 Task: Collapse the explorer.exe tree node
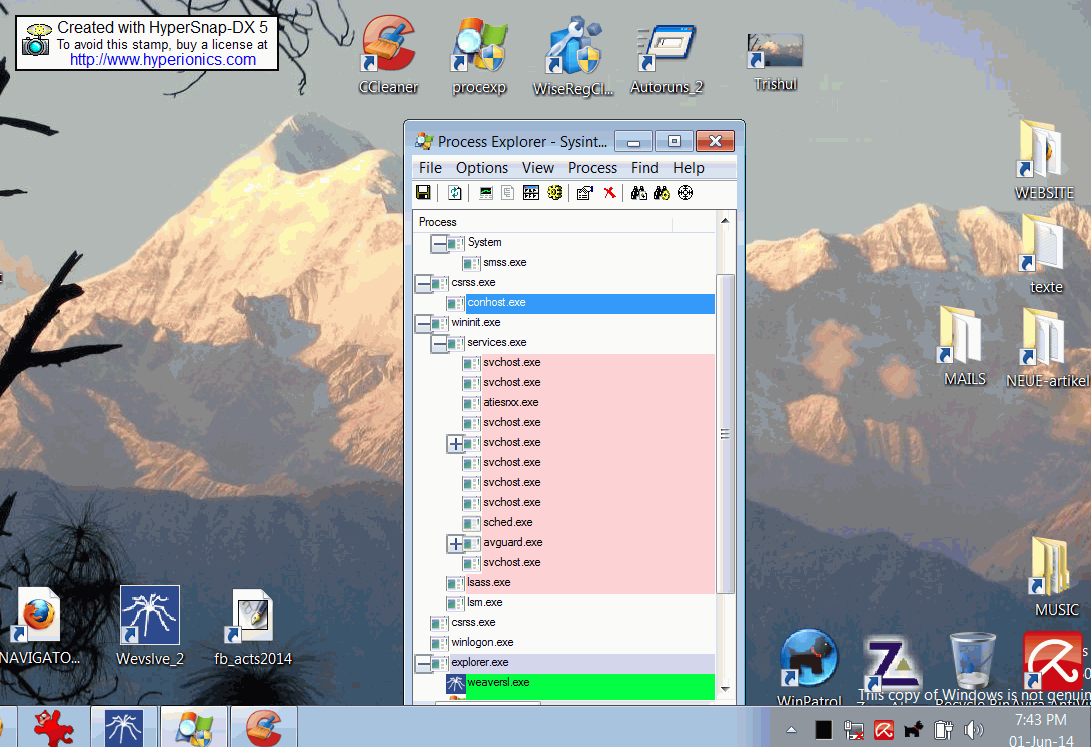(x=423, y=664)
